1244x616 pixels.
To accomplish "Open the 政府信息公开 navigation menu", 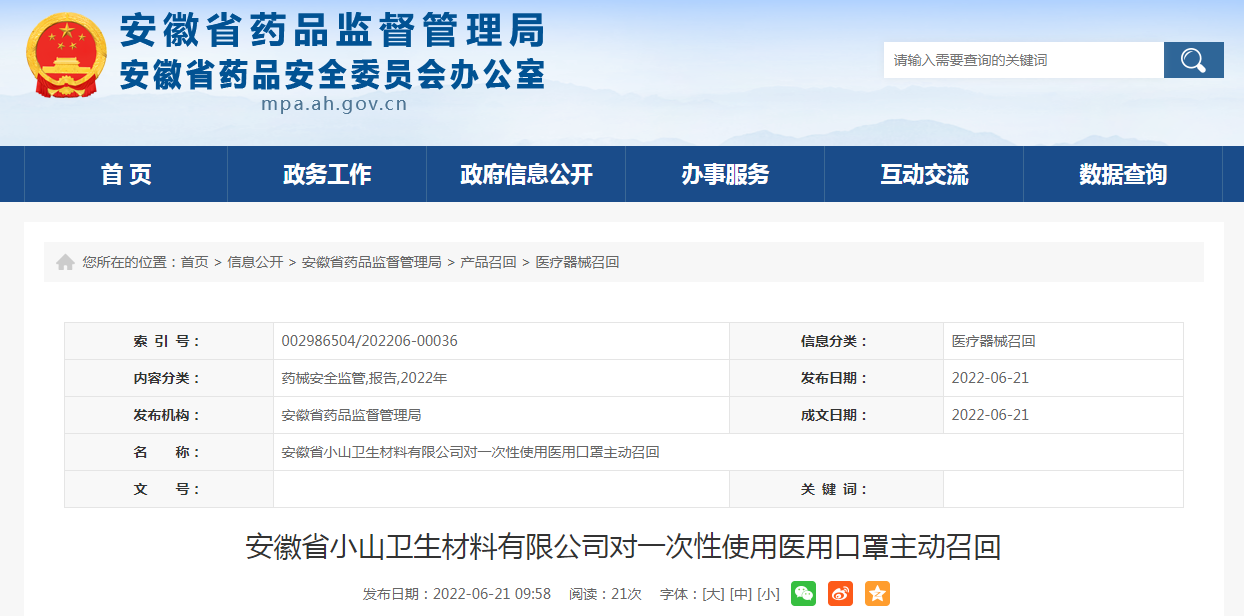I will pyautogui.click(x=526, y=174).
